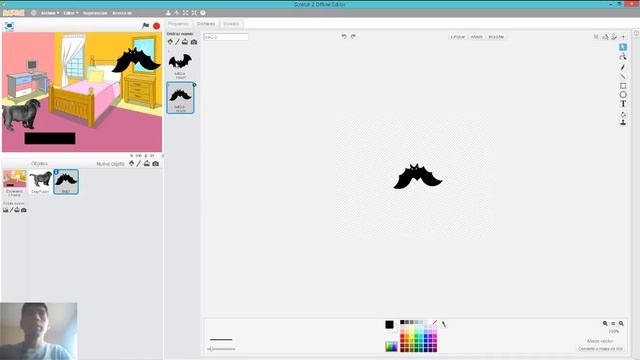Viewport: 640px width, 360px height.
Task: Zoom in the paint canvas
Action: [621, 323]
